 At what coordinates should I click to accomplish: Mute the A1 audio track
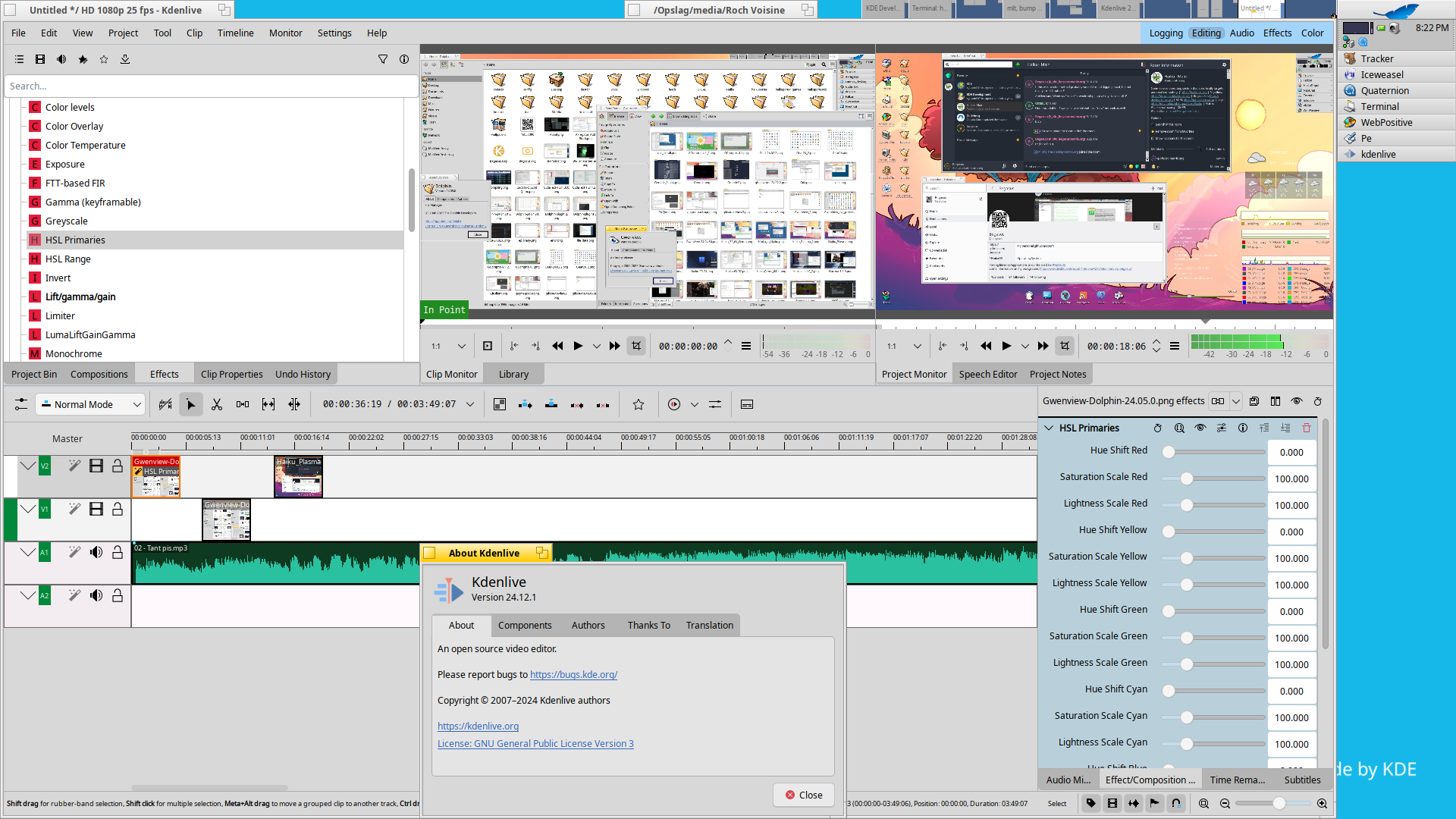pyautogui.click(x=96, y=552)
